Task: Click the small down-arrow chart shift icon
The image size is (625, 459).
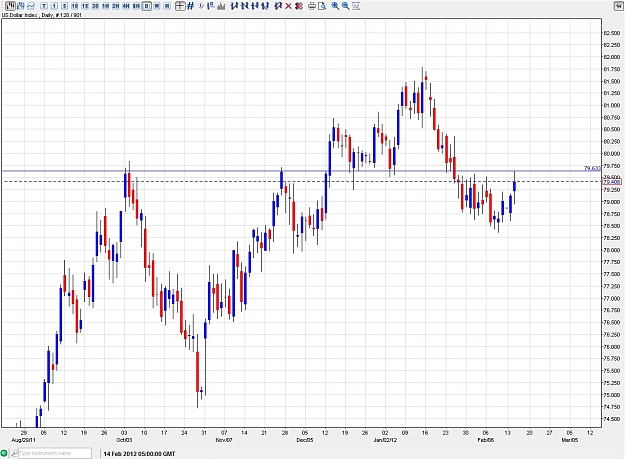Action: tap(201, 6)
